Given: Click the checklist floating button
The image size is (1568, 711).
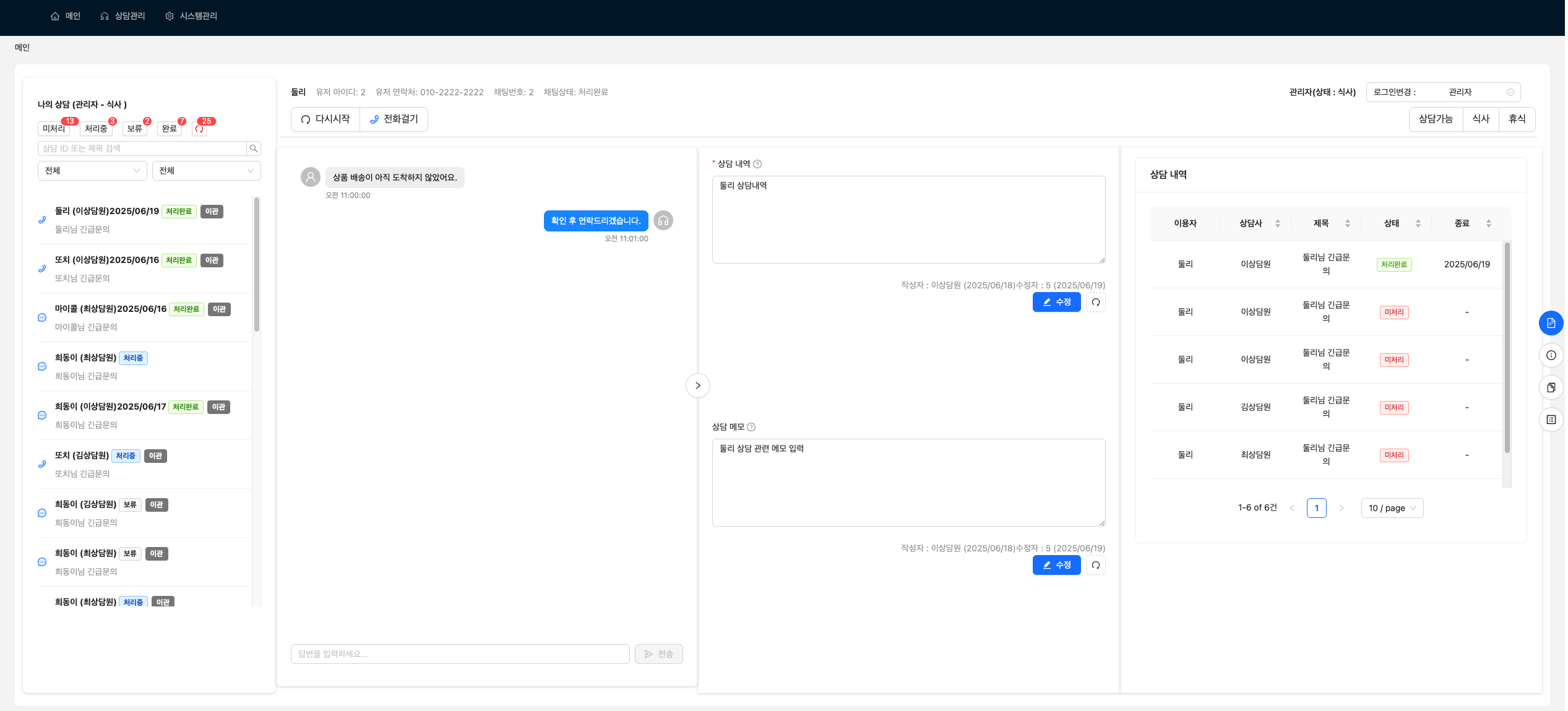Looking at the screenshot, I should pos(1551,420).
